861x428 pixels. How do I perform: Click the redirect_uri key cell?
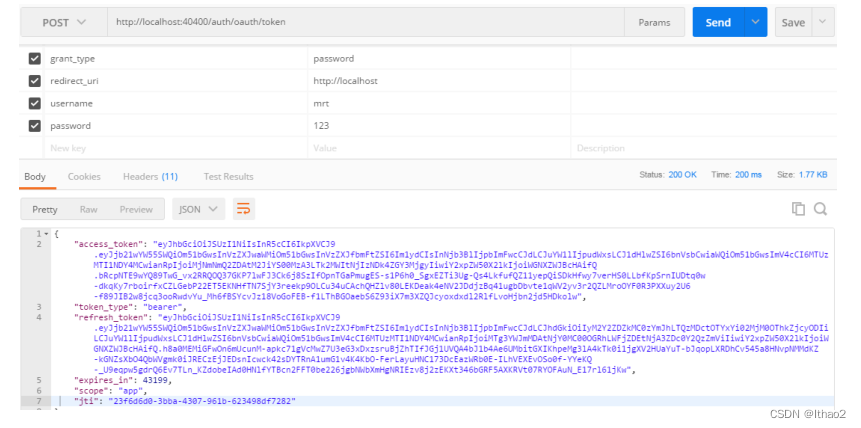click(x=176, y=81)
